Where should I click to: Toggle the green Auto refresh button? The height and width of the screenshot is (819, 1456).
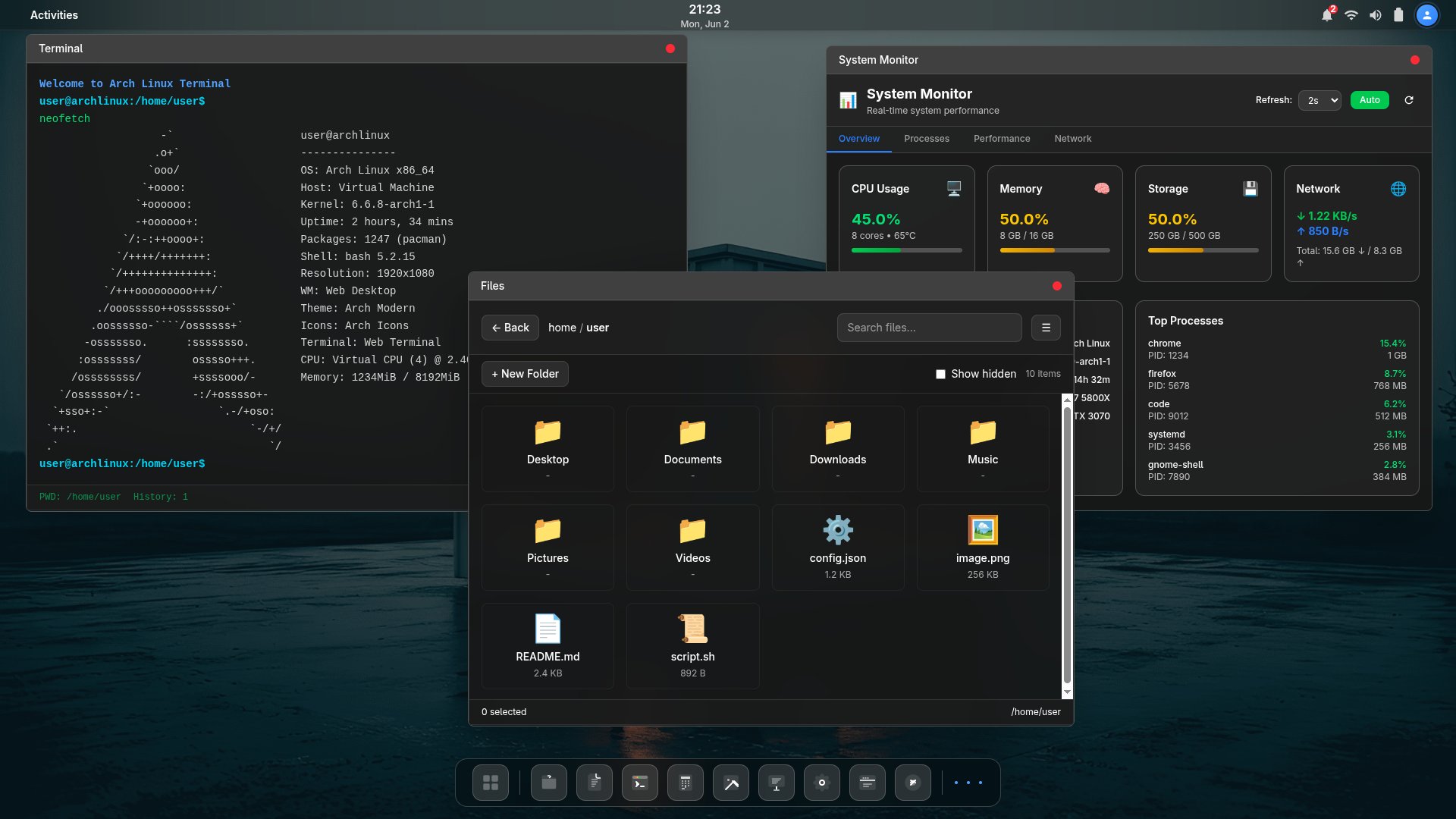click(x=1370, y=99)
